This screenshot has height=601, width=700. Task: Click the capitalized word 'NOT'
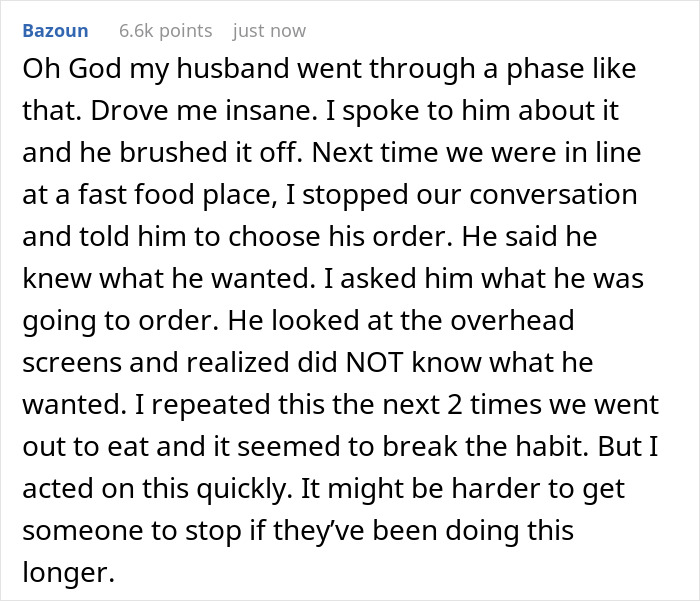point(375,362)
